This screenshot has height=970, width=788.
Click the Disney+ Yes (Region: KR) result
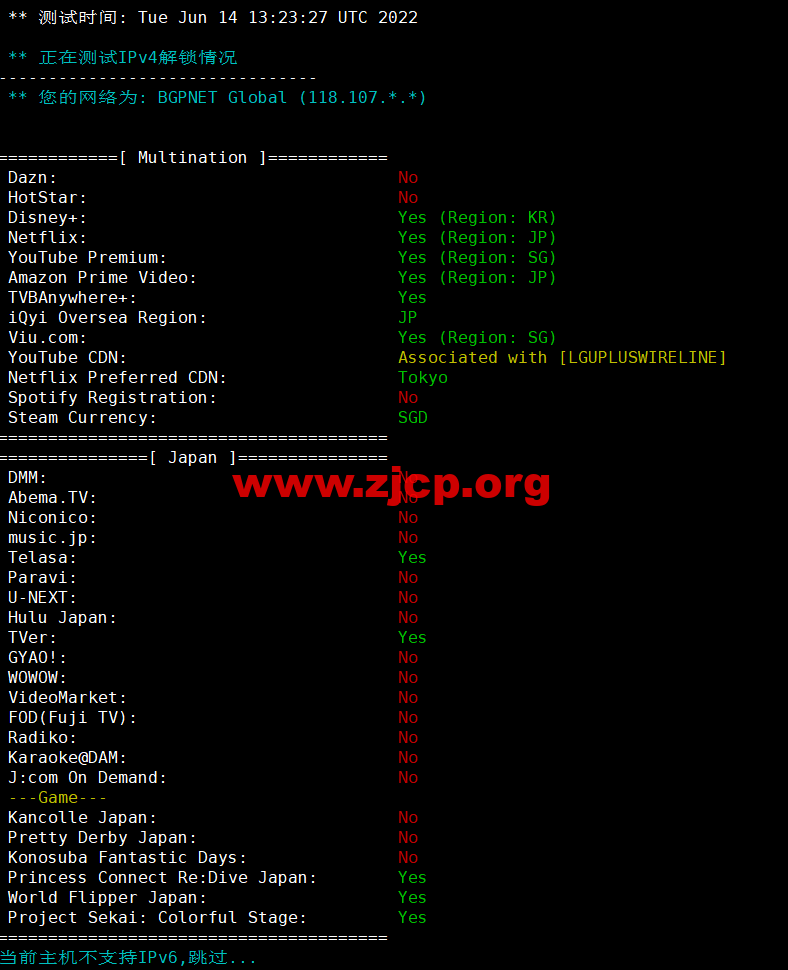477,218
